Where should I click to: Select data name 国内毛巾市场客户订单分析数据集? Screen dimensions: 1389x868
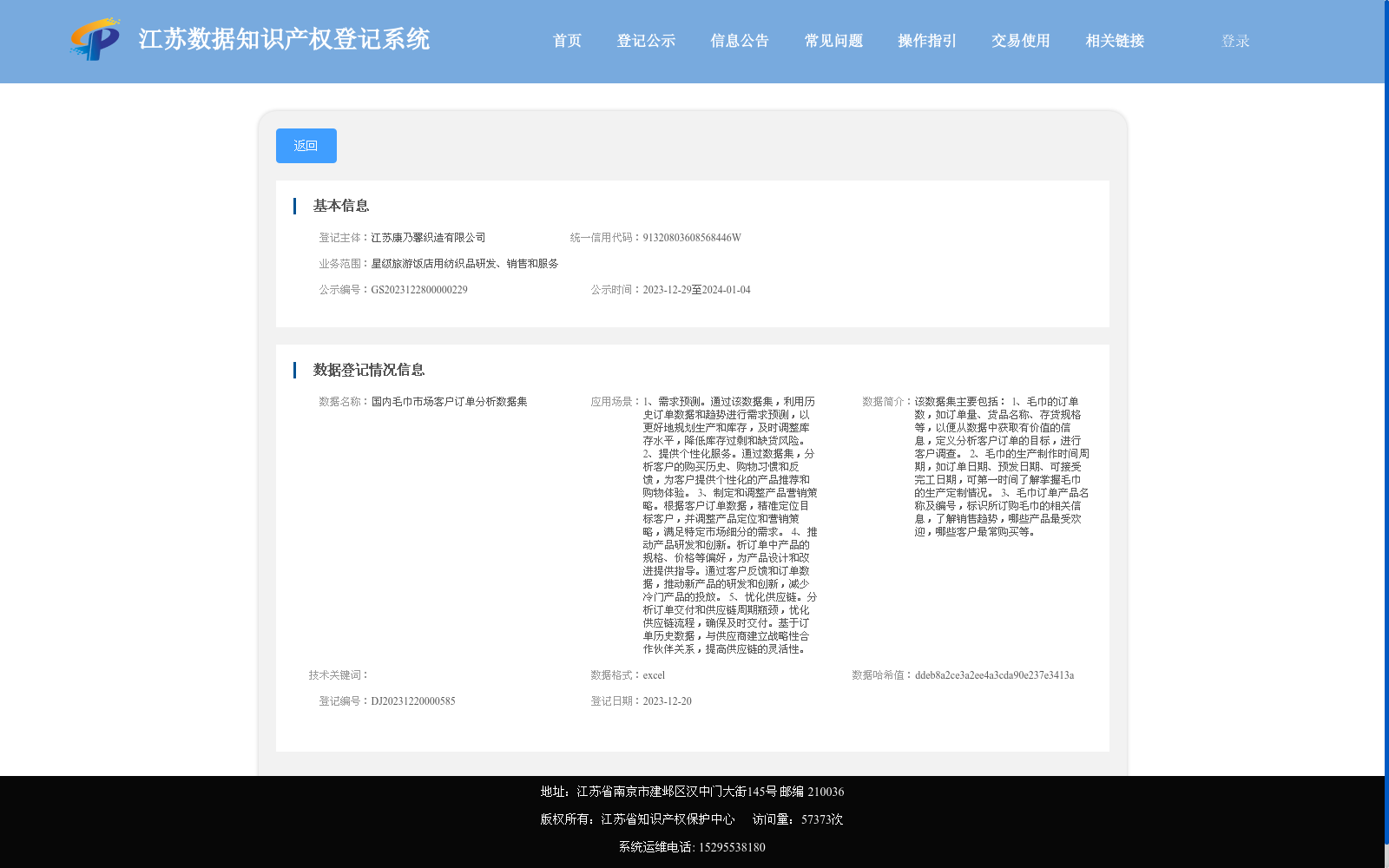449,402
